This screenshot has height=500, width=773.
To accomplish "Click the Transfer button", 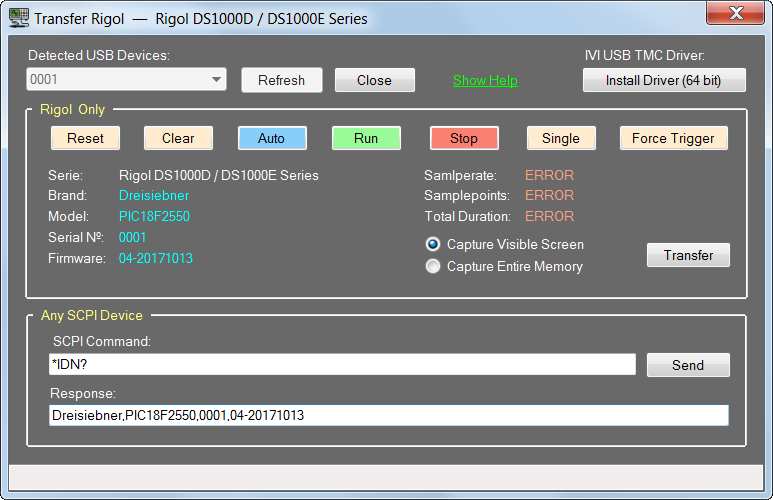I will coord(688,255).
